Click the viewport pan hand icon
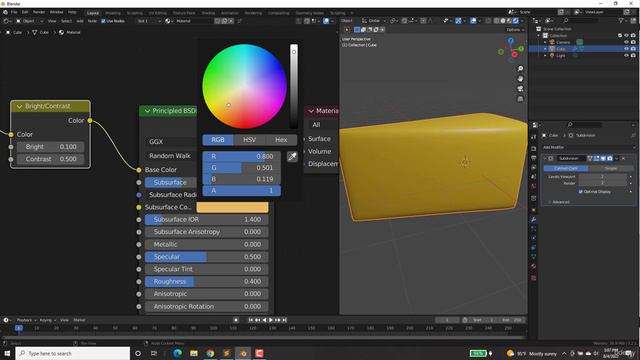 [520, 78]
